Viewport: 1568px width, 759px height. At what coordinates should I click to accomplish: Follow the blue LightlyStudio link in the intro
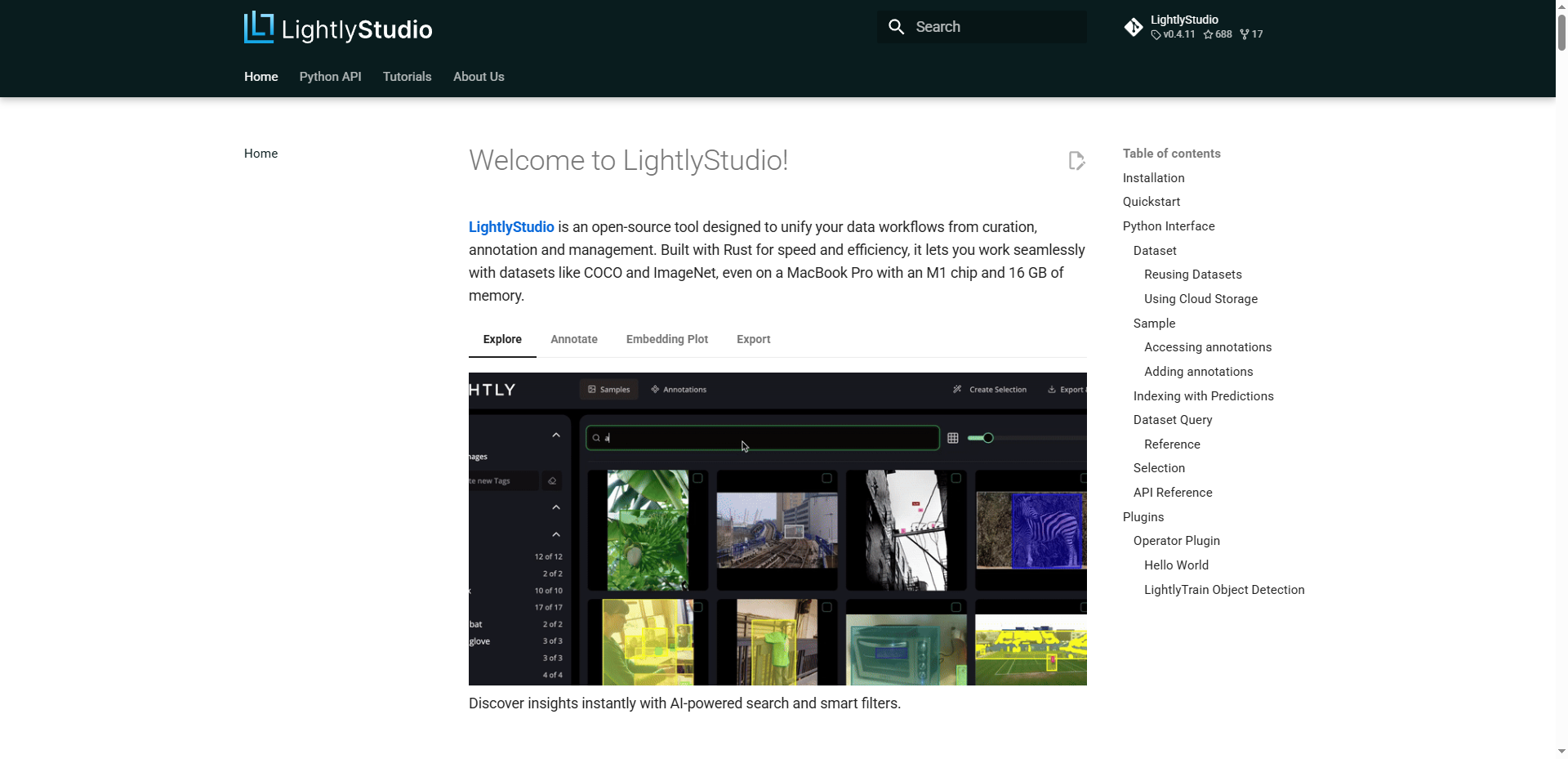(x=511, y=227)
